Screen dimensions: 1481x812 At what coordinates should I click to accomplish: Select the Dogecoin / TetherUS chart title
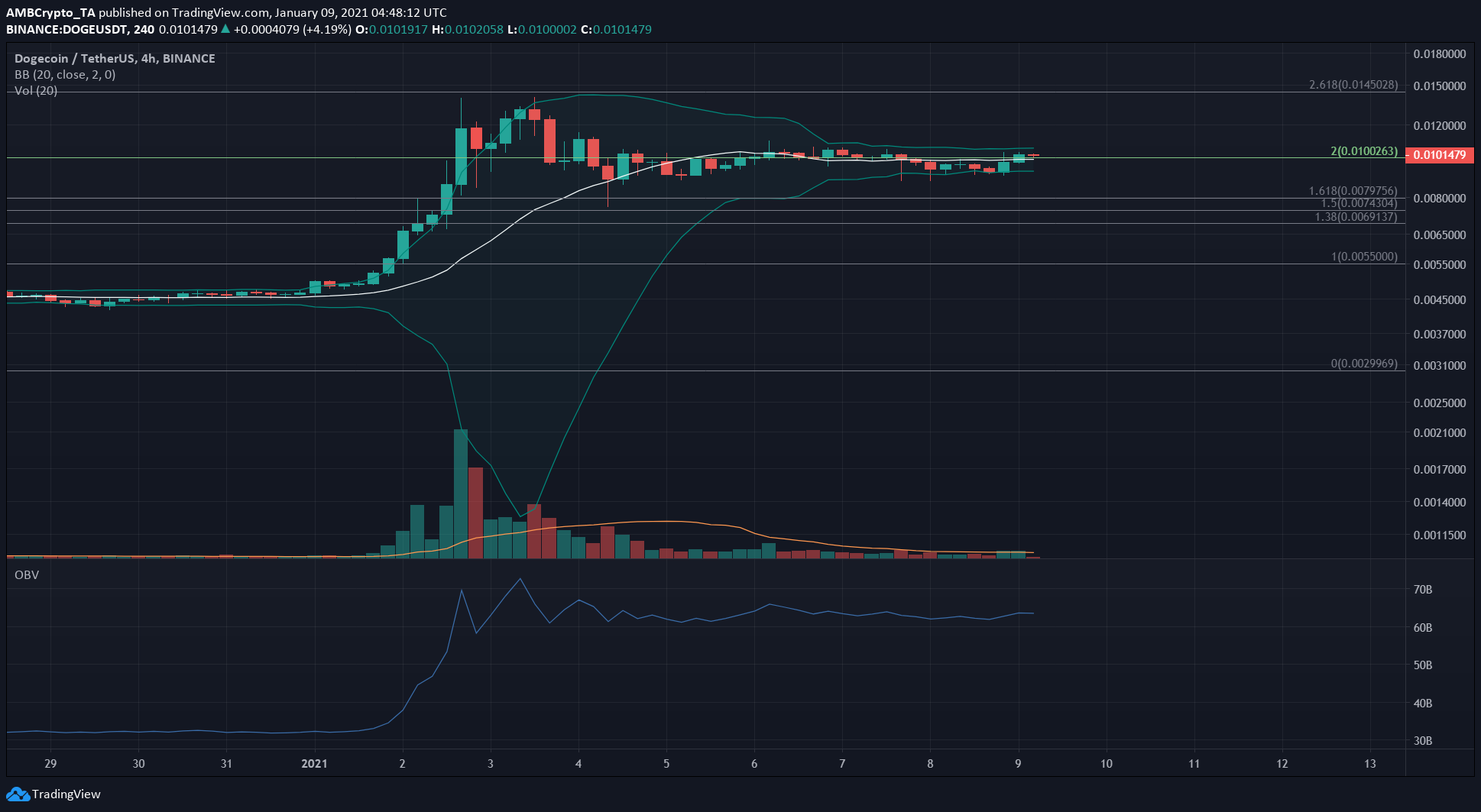pyautogui.click(x=115, y=58)
